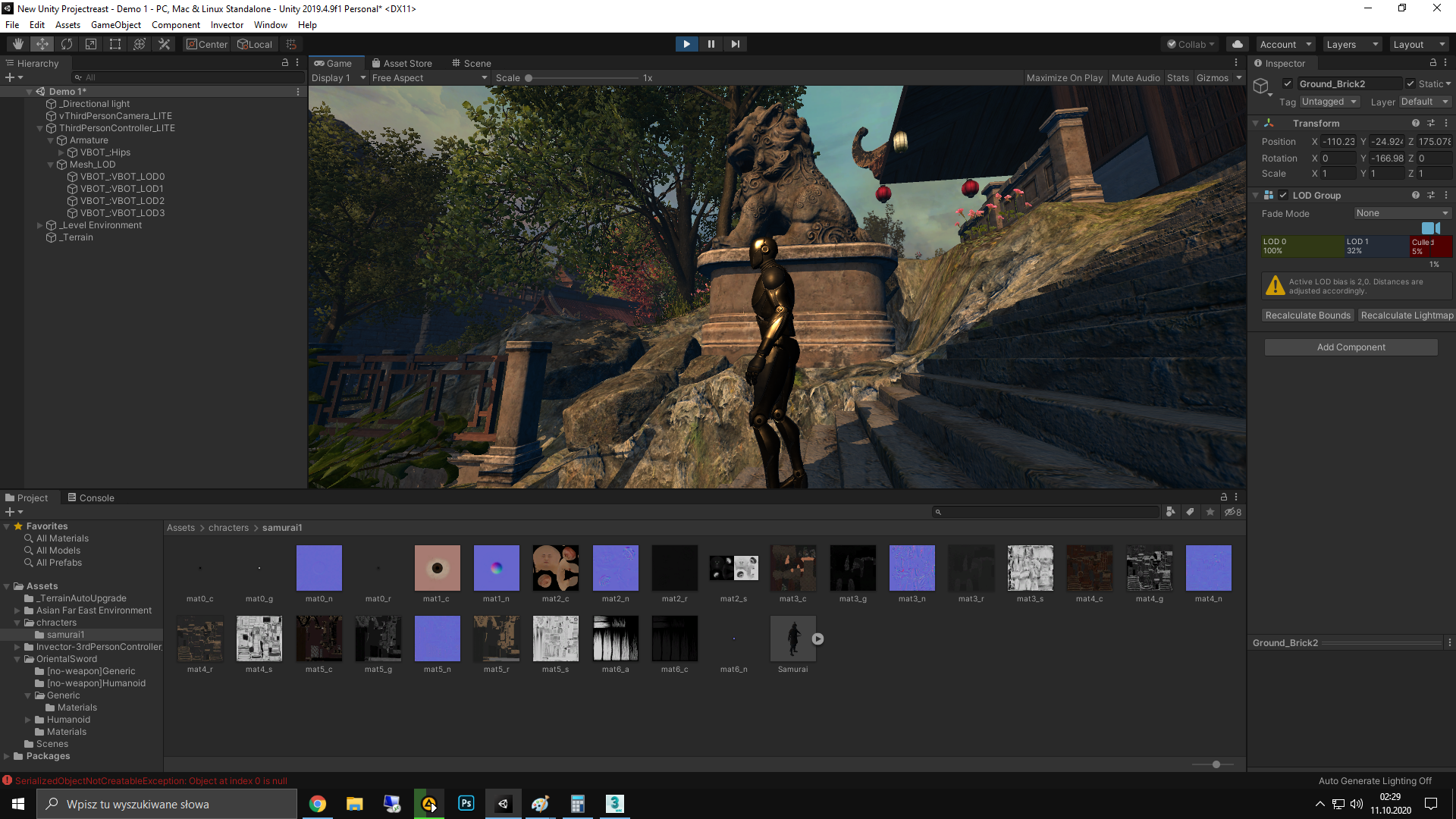
Task: Open the Layer Default dropdown
Action: pos(1425,102)
